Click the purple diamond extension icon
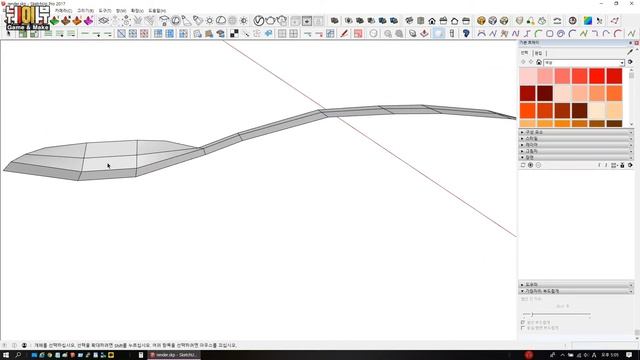Viewport: 640px width, 360px height. coord(89,20)
